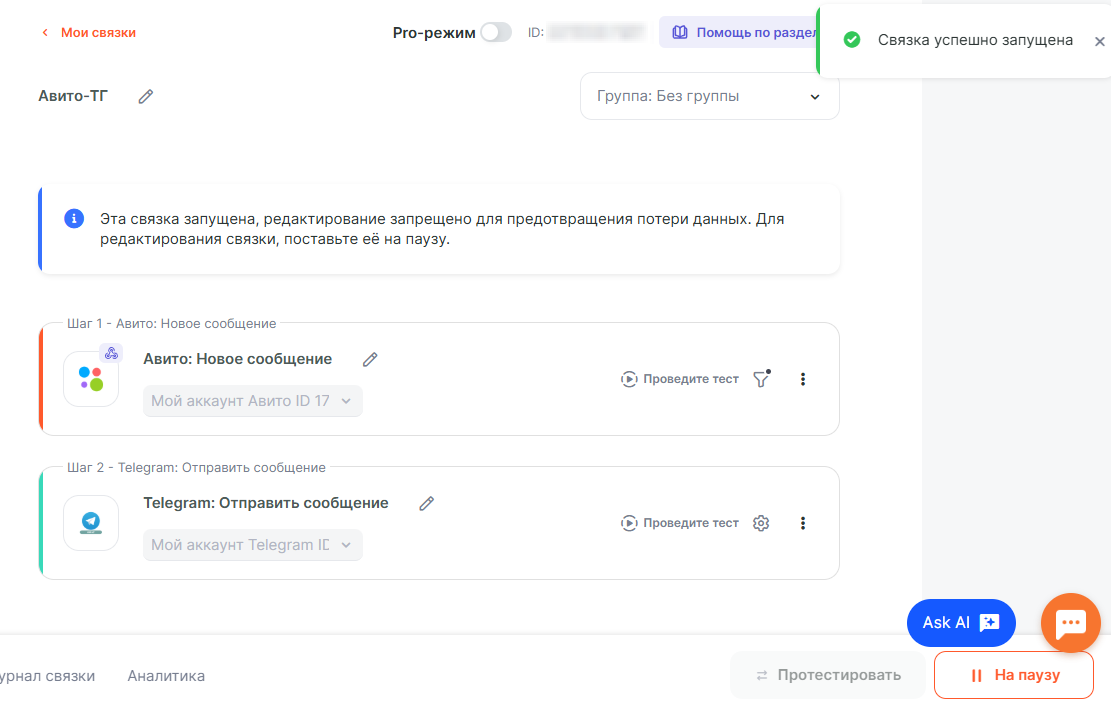Toggle the Pro-режим switch
Image resolution: width=1111 pixels, height=709 pixels.
tap(495, 33)
